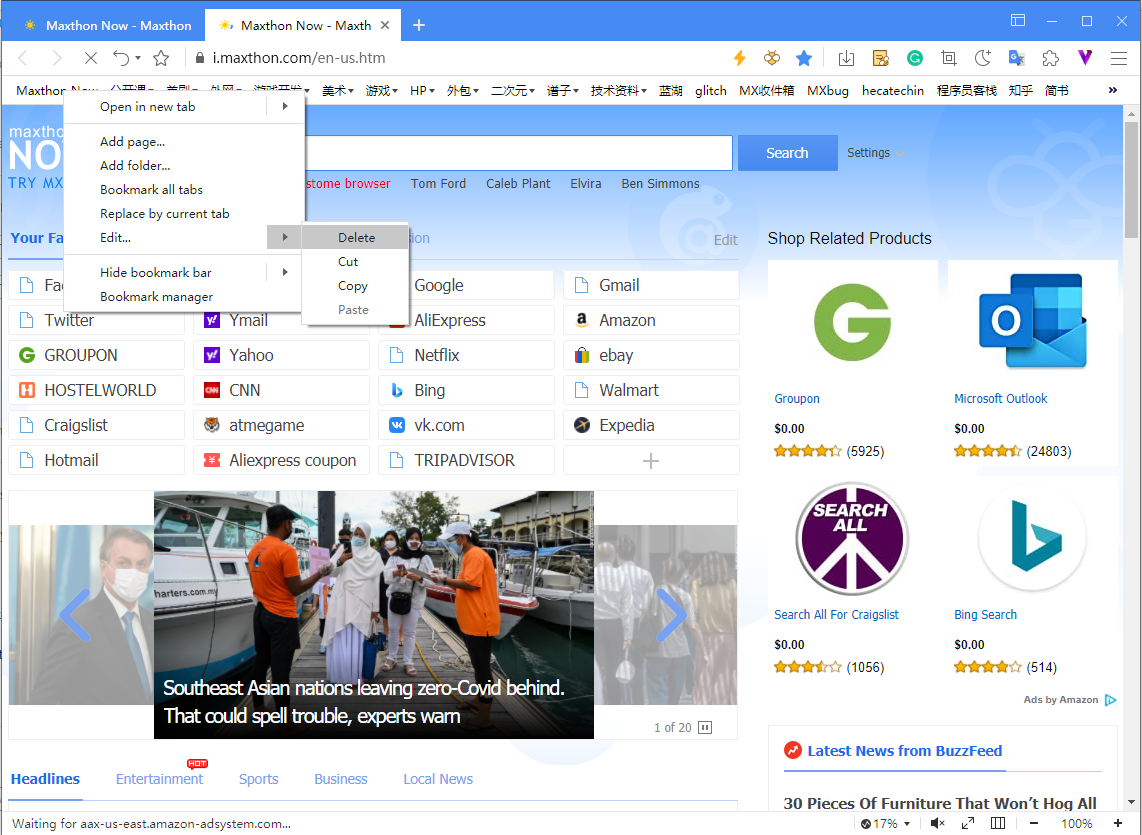Image resolution: width=1142 pixels, height=835 pixels.
Task: Open the 游戏 bookmark folder dropdown
Action: point(382,90)
